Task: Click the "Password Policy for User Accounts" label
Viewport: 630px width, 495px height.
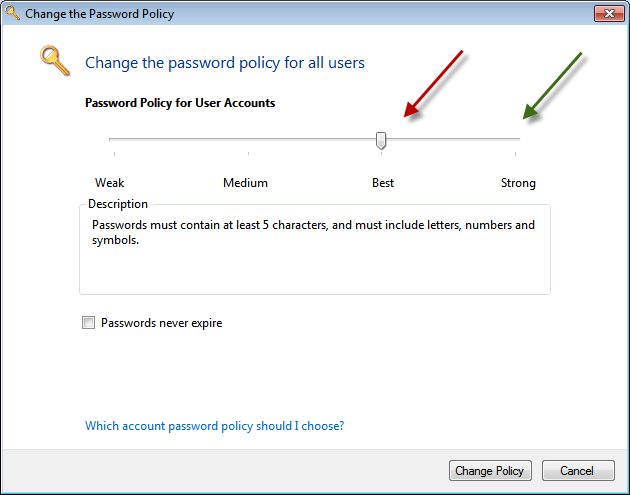Action: (180, 103)
